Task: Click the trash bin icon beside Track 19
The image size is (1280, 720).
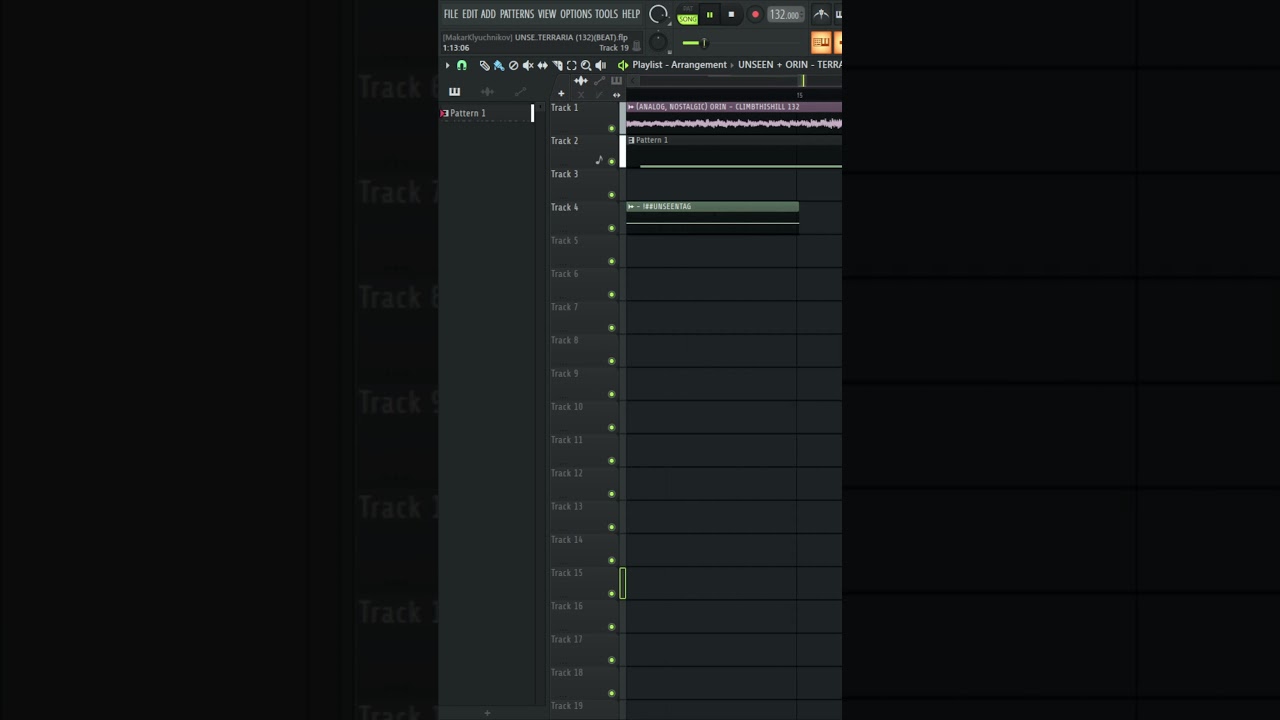Action: (636, 46)
